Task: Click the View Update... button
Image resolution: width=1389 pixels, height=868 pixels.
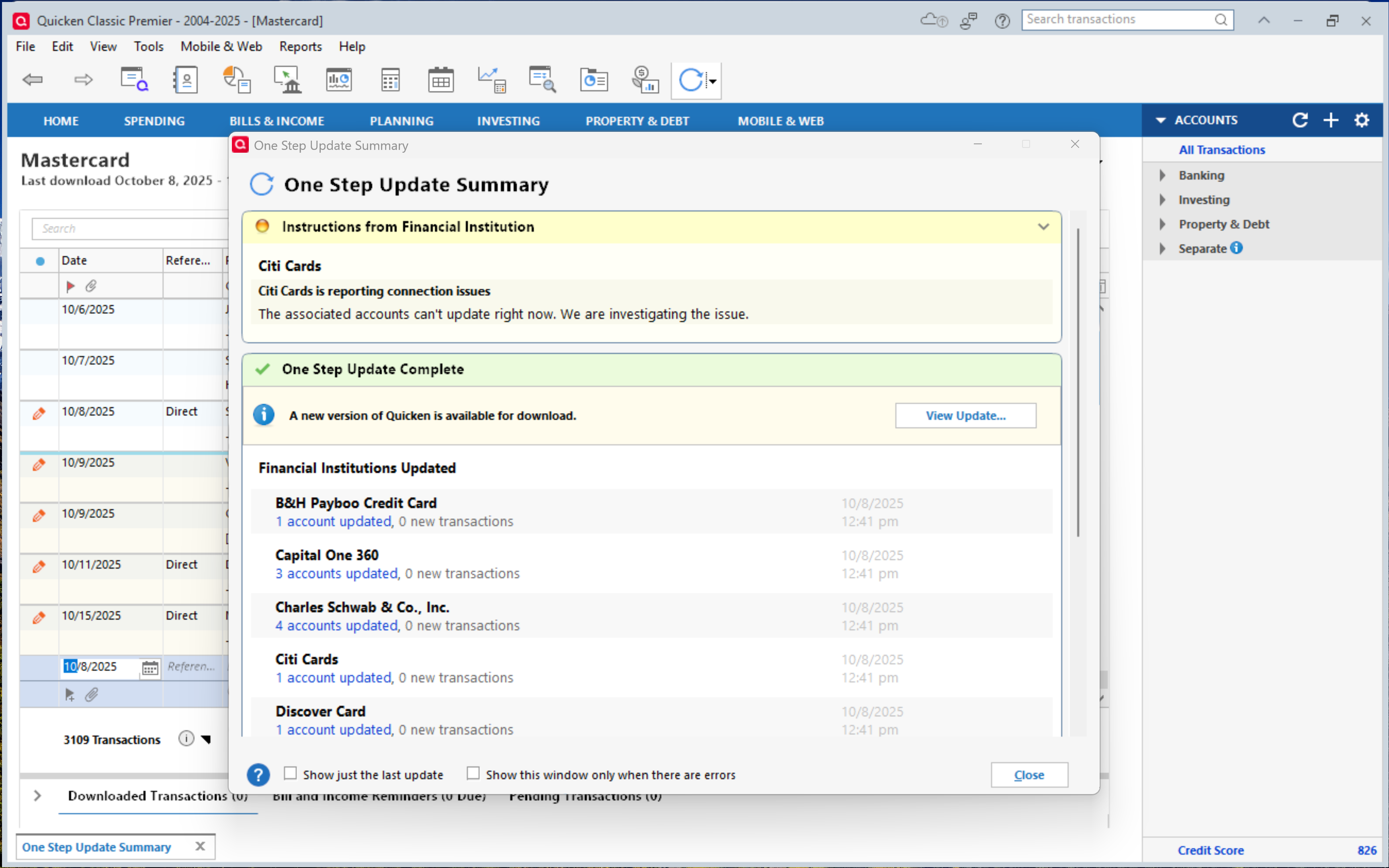Action: (965, 416)
